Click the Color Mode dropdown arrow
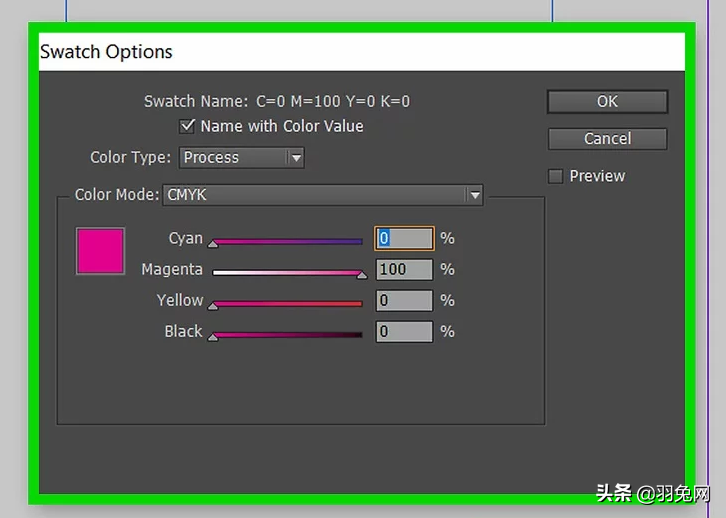The image size is (726, 518). pyautogui.click(x=475, y=195)
